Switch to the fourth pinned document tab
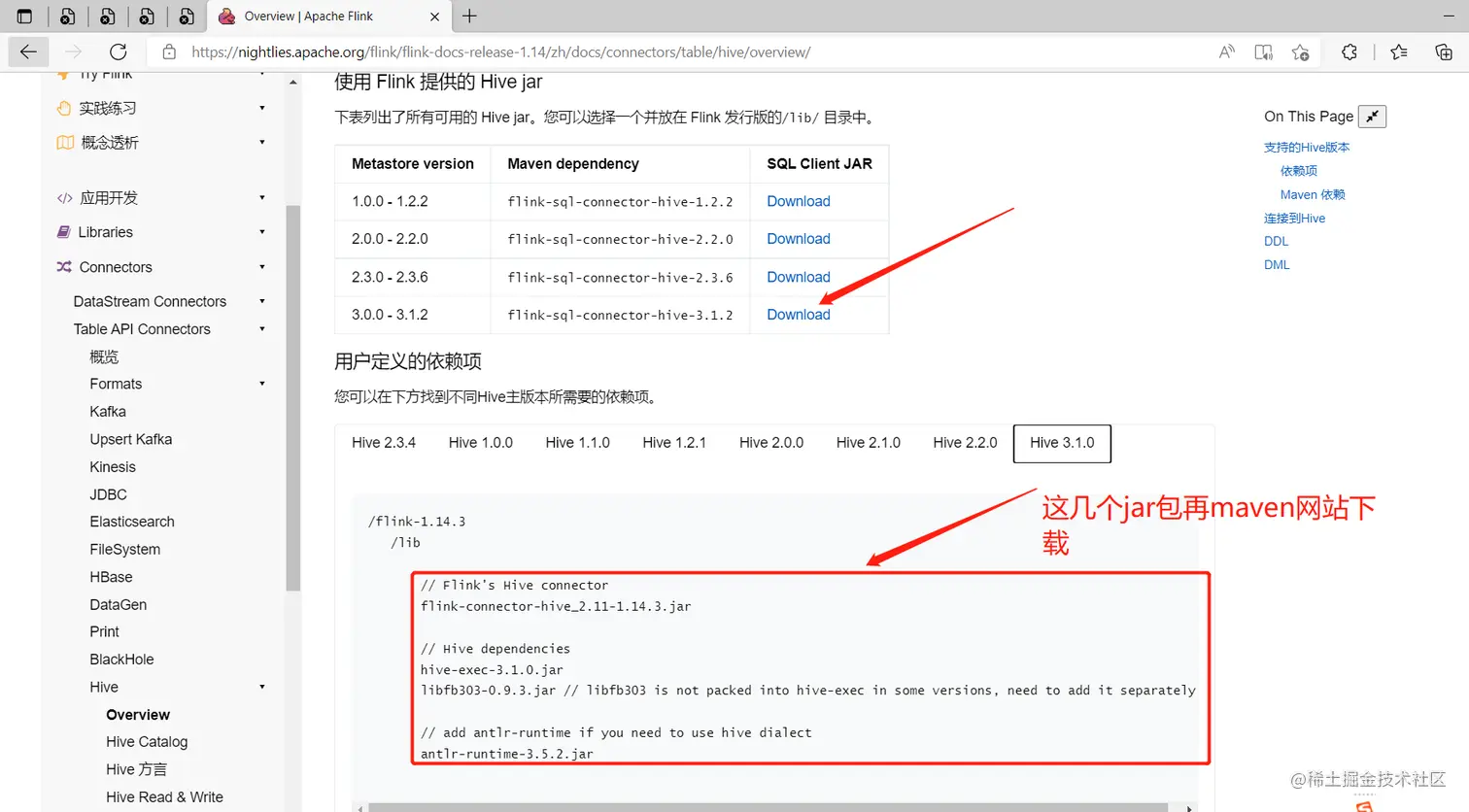The height and width of the screenshot is (812, 1469). coord(187,16)
